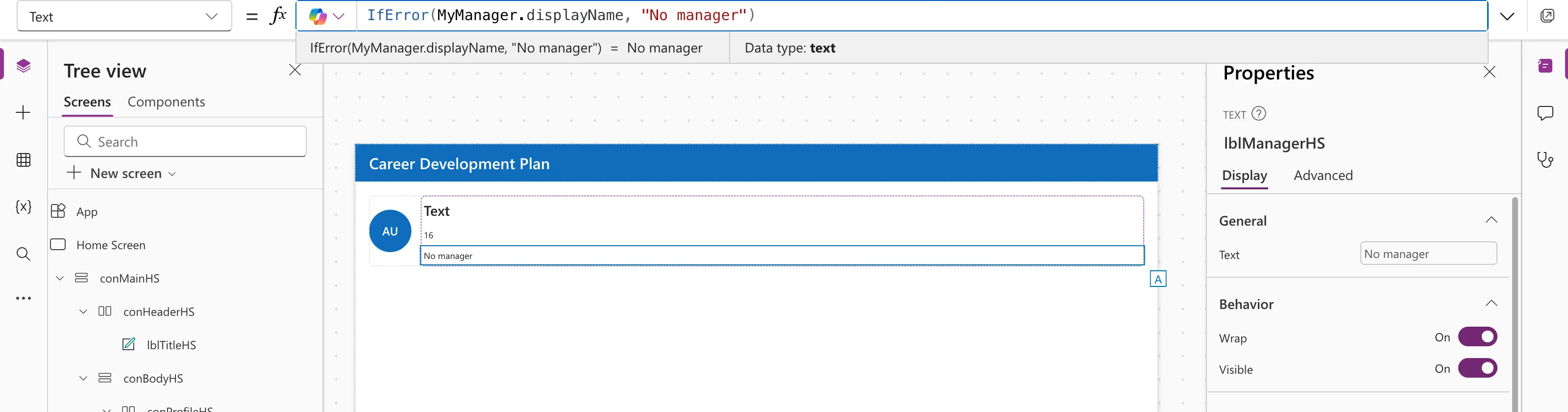Switch to the Display tab

point(1244,176)
